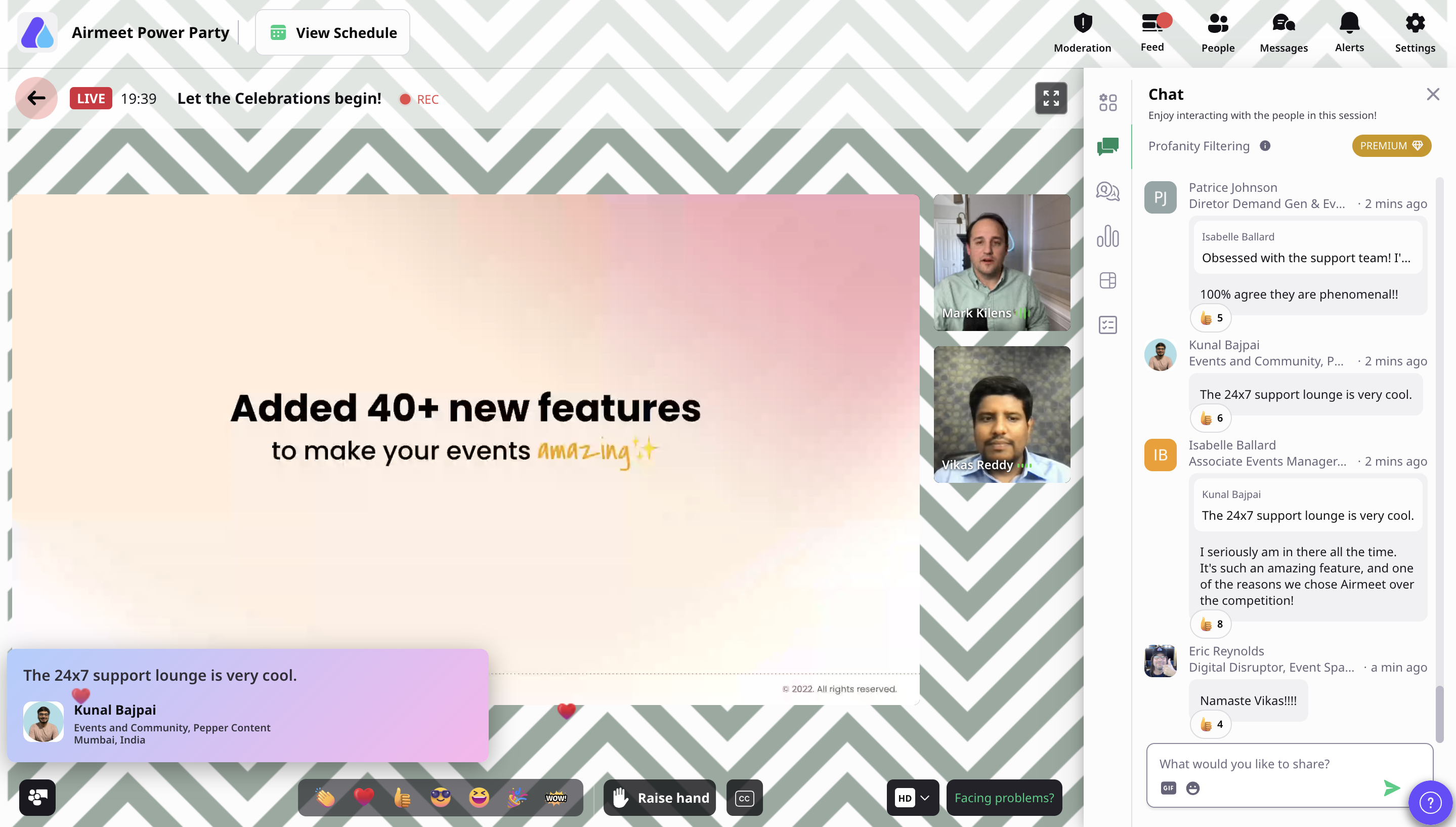Screen dimensions: 1456x827
Task: Click the quoted Isabelle Ballard reply snippet
Action: point(1308,247)
